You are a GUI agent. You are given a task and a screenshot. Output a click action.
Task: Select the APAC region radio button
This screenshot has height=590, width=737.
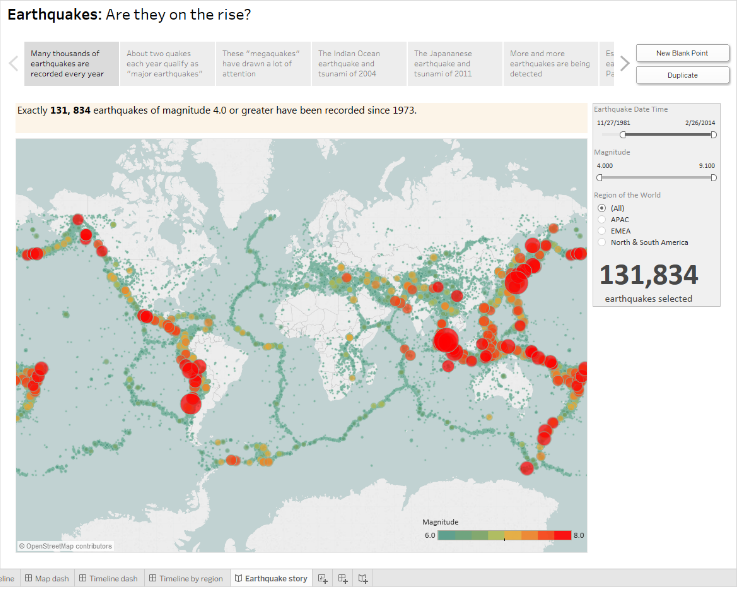tap(602, 220)
